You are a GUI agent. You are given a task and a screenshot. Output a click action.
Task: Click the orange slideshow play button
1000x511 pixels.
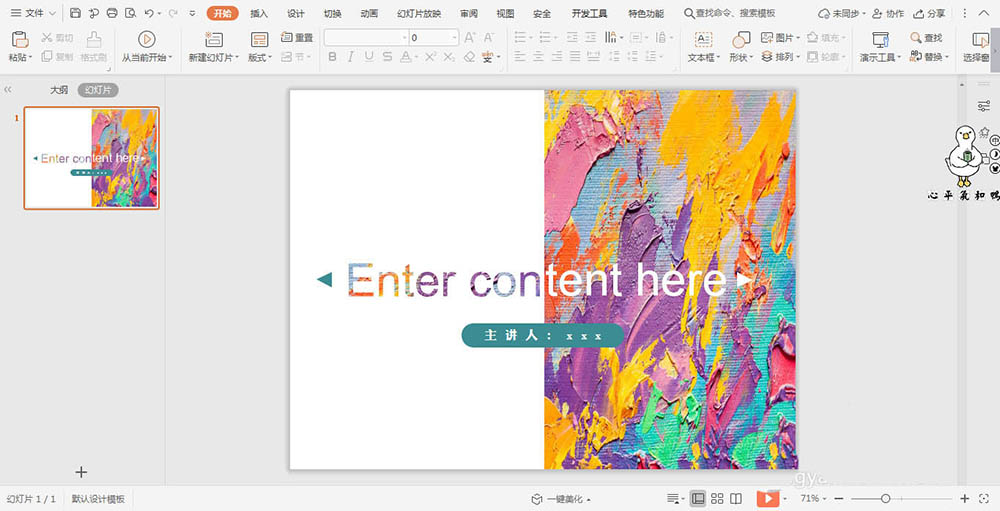pos(768,499)
